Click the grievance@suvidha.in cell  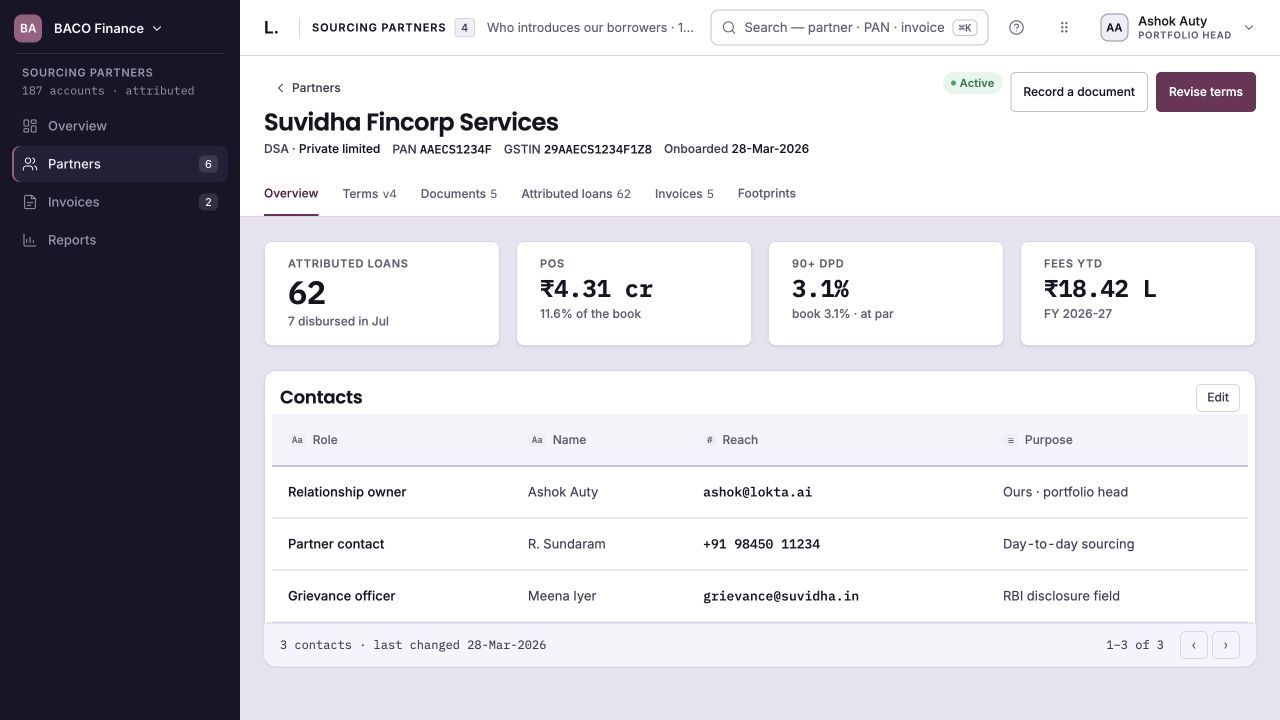click(781, 596)
